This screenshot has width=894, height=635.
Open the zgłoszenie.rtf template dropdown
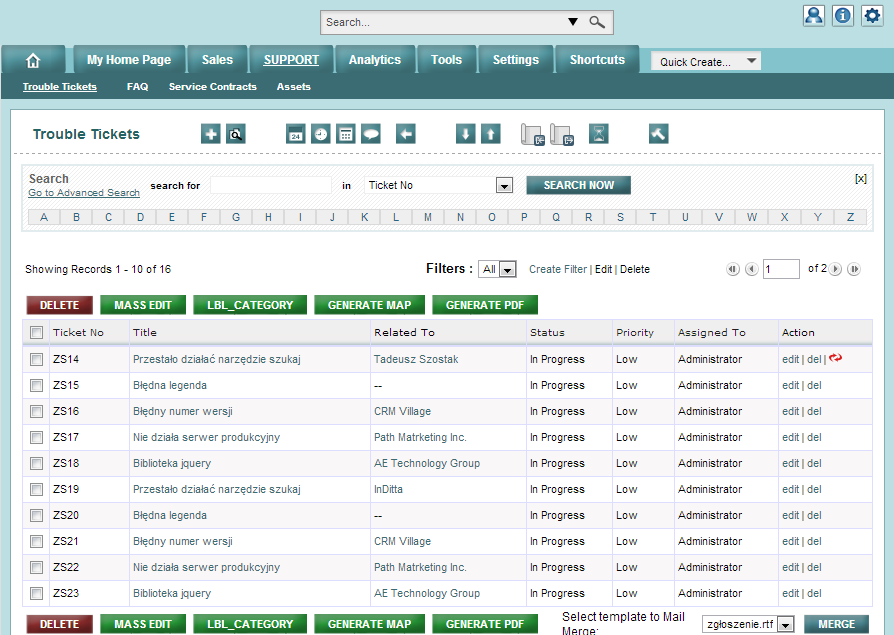pos(747,624)
